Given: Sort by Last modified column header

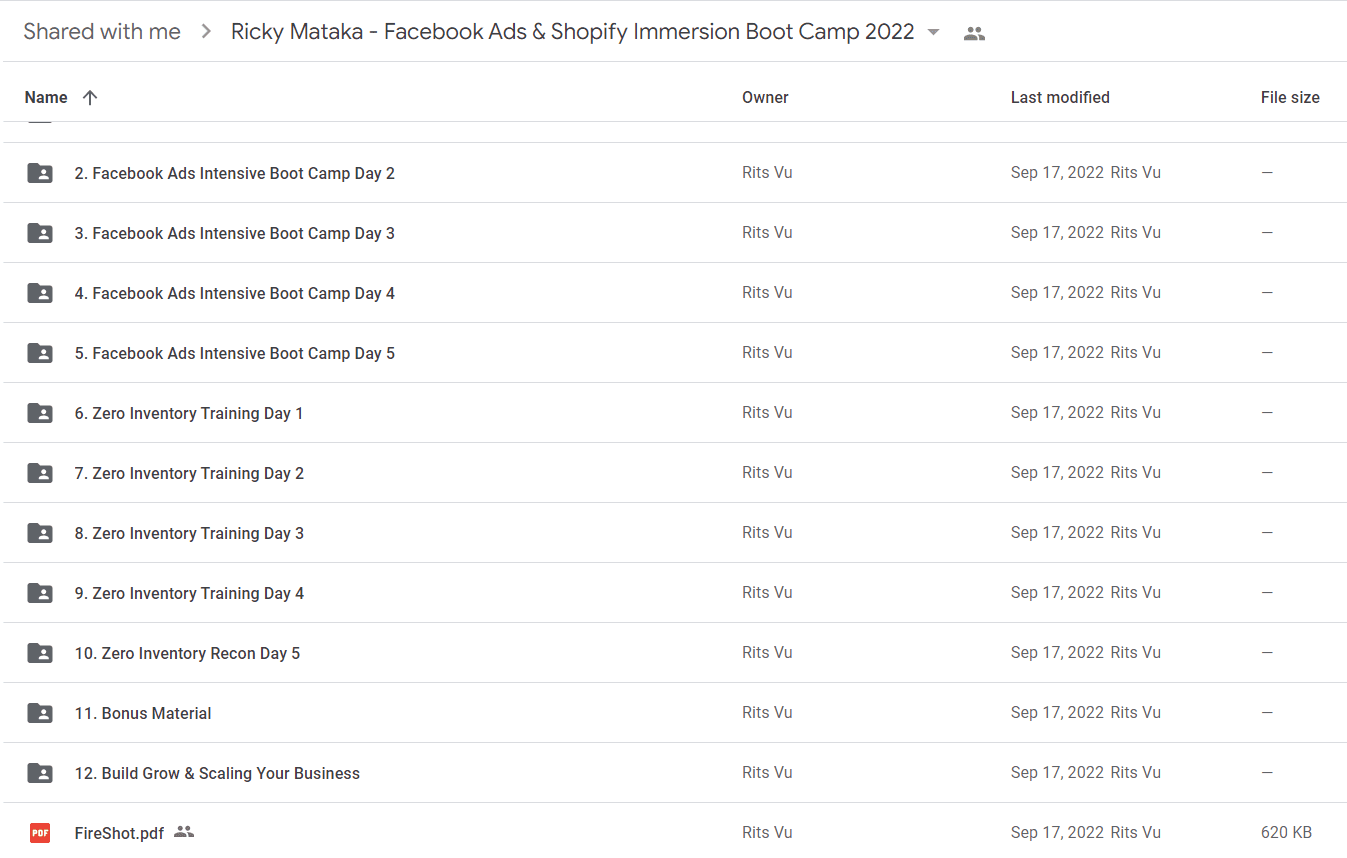Looking at the screenshot, I should click(1060, 97).
